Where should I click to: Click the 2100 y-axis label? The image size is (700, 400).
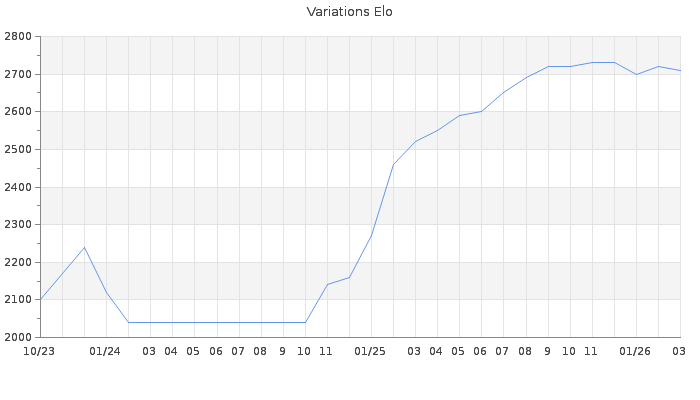17,300
